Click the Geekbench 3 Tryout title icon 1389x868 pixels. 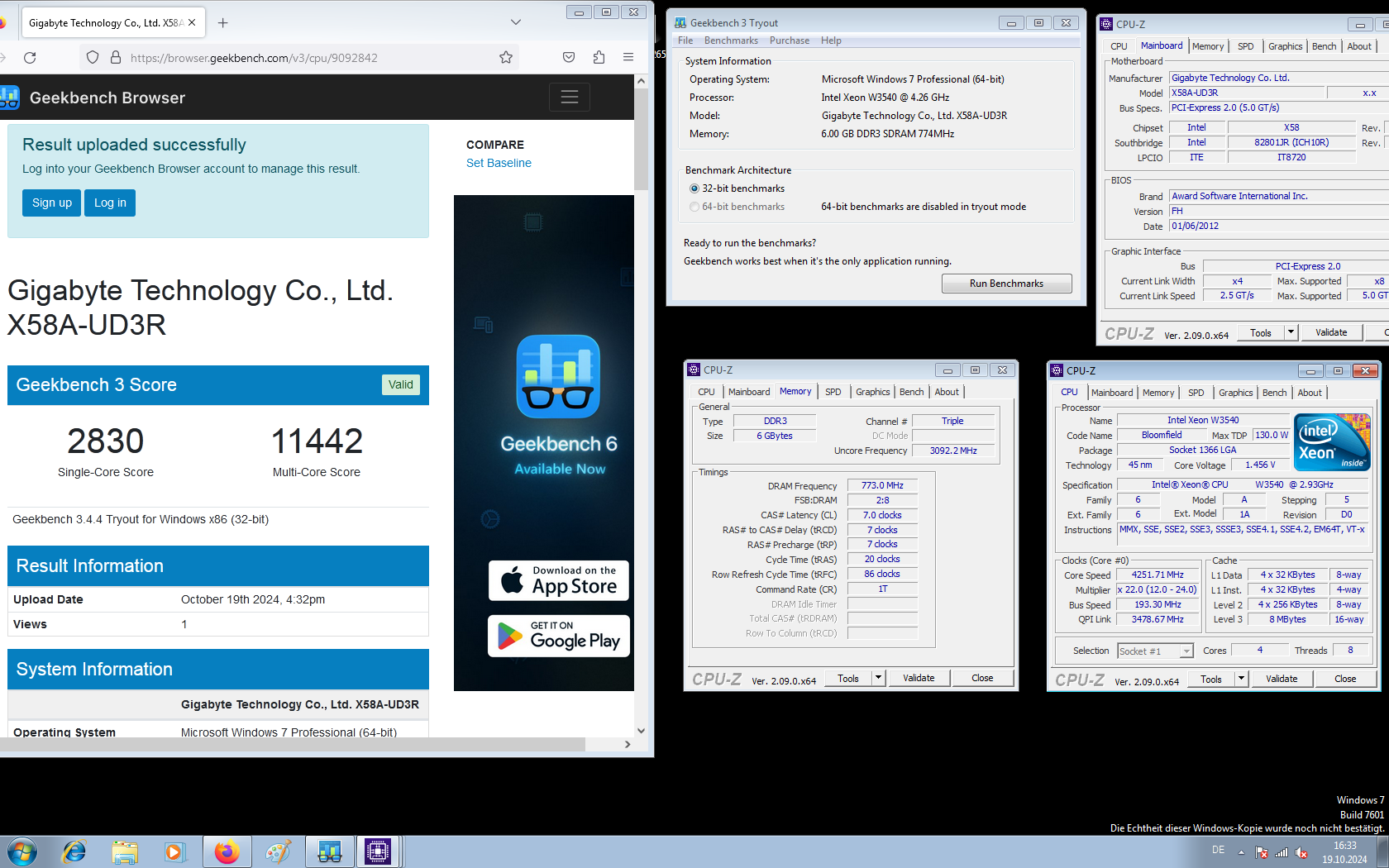(x=680, y=22)
